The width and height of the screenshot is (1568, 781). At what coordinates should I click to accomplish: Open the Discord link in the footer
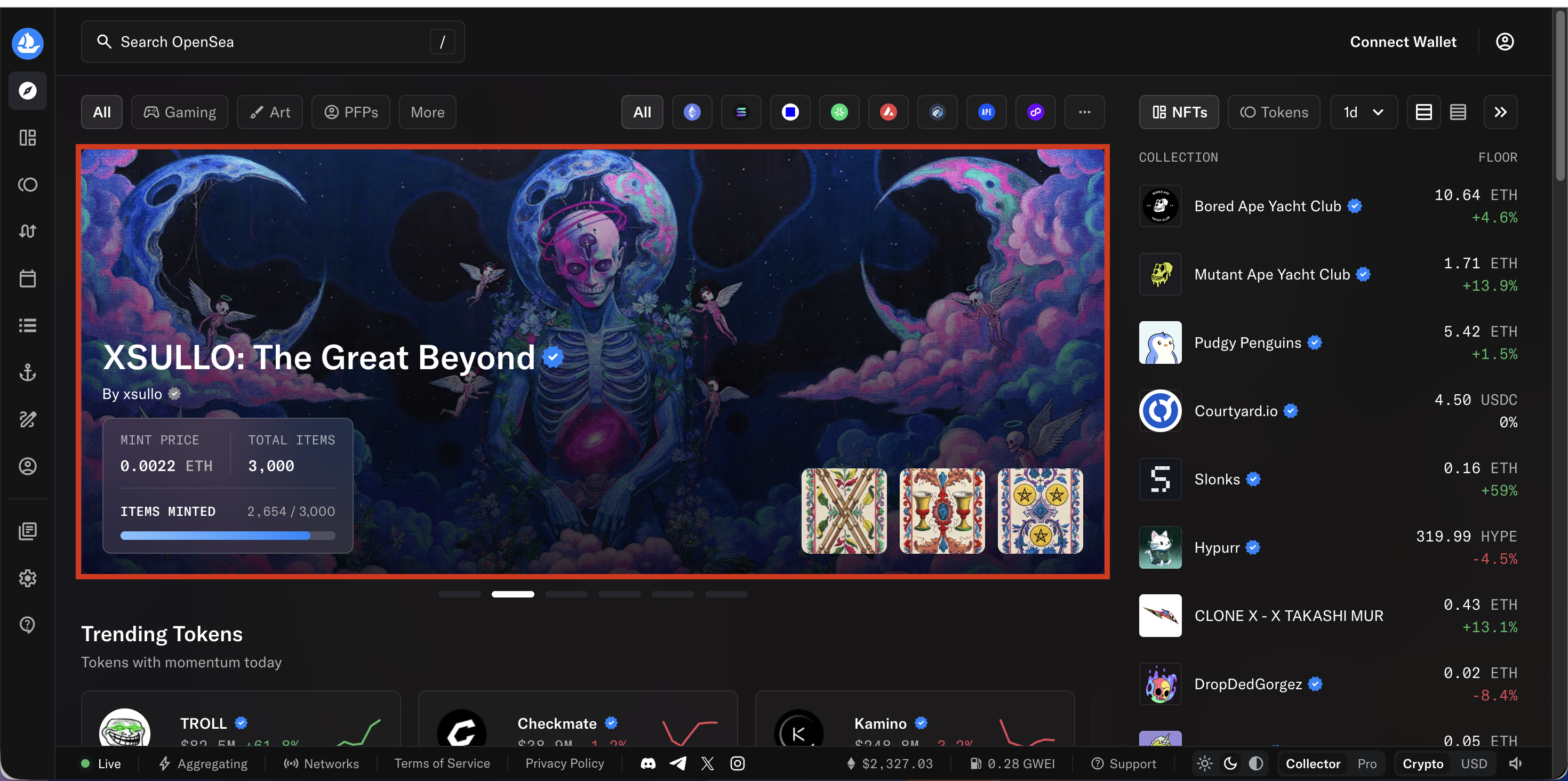[648, 763]
